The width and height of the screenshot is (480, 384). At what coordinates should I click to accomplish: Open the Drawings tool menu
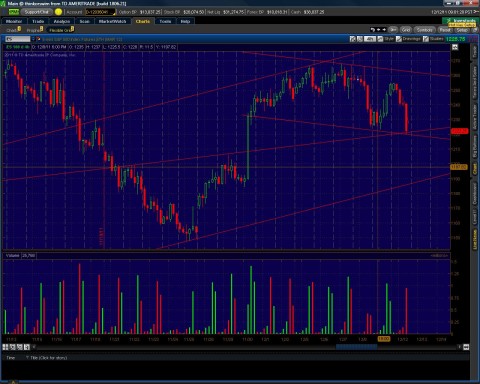(408, 39)
